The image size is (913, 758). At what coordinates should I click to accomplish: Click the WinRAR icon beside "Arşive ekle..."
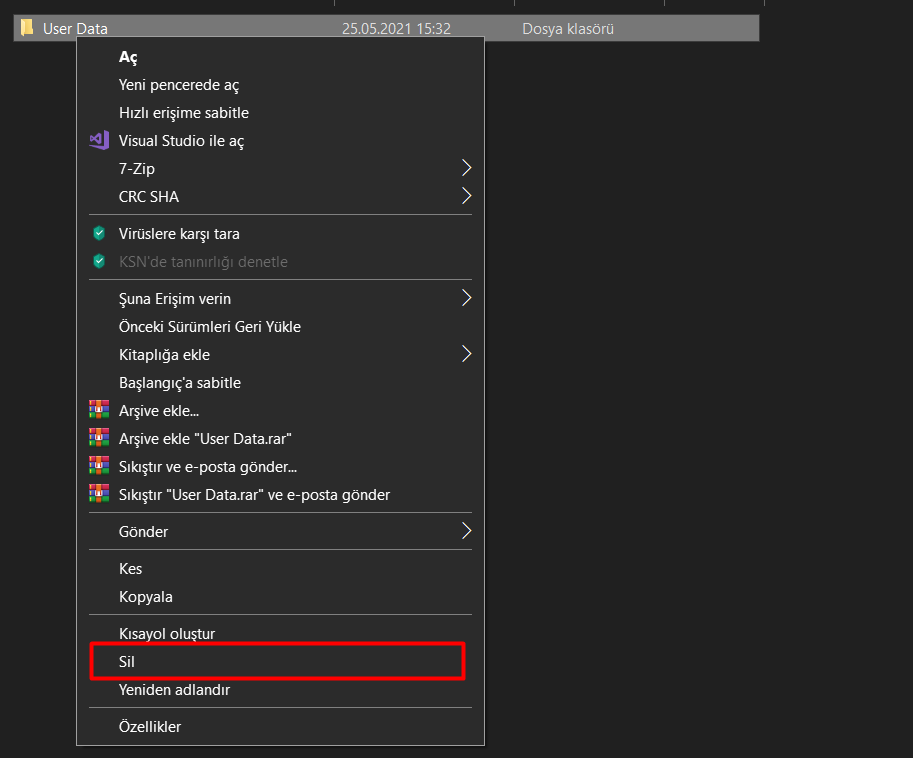pyautogui.click(x=98, y=410)
